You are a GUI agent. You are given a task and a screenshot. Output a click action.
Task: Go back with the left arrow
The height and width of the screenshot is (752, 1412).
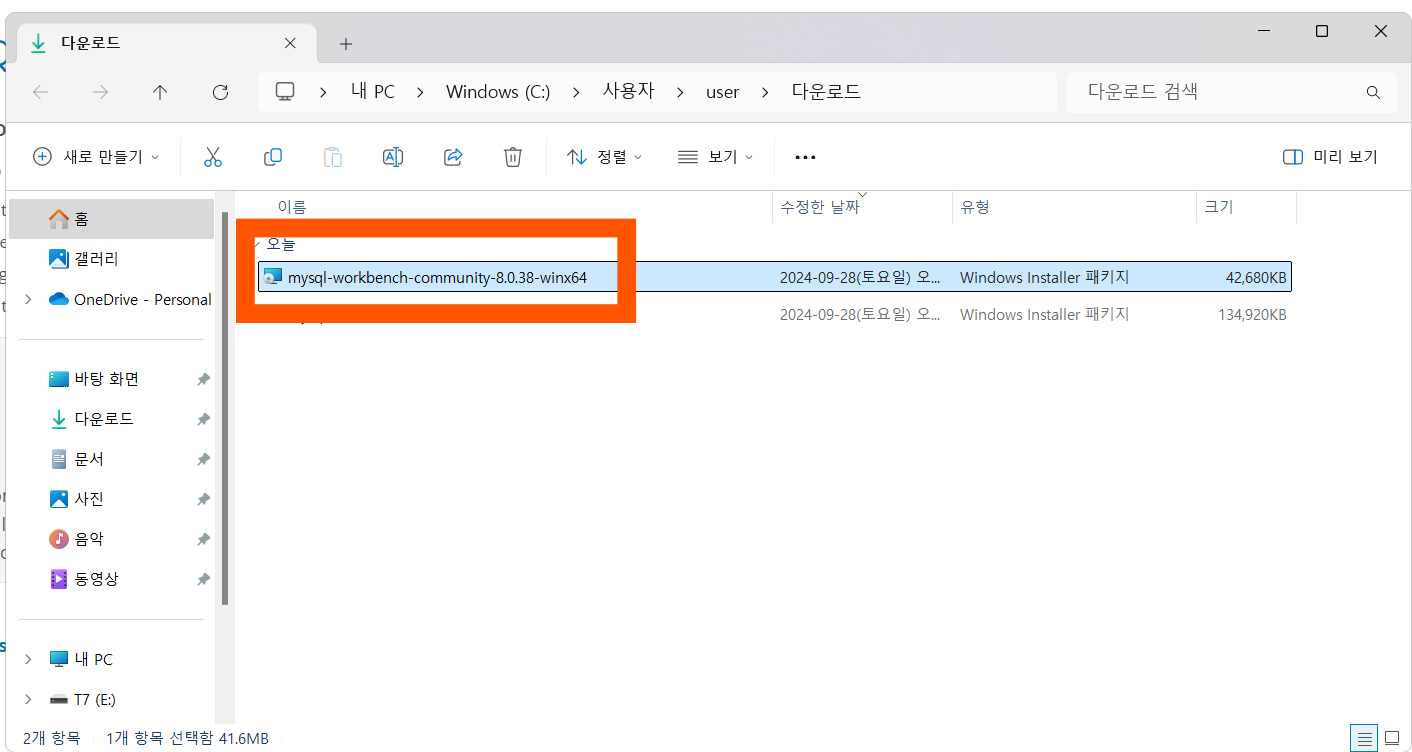[41, 92]
